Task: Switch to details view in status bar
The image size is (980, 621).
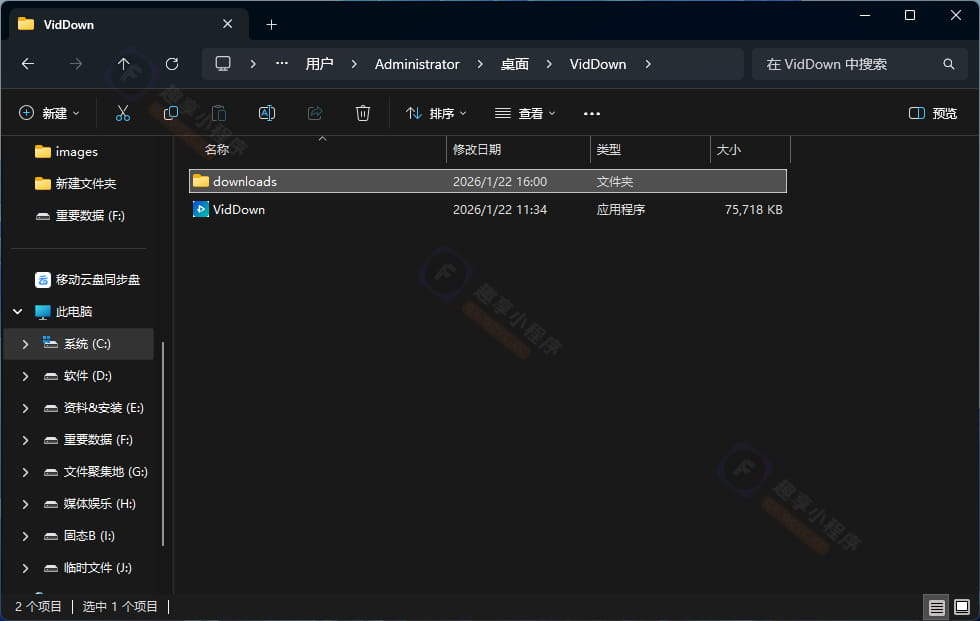Action: coord(936,607)
